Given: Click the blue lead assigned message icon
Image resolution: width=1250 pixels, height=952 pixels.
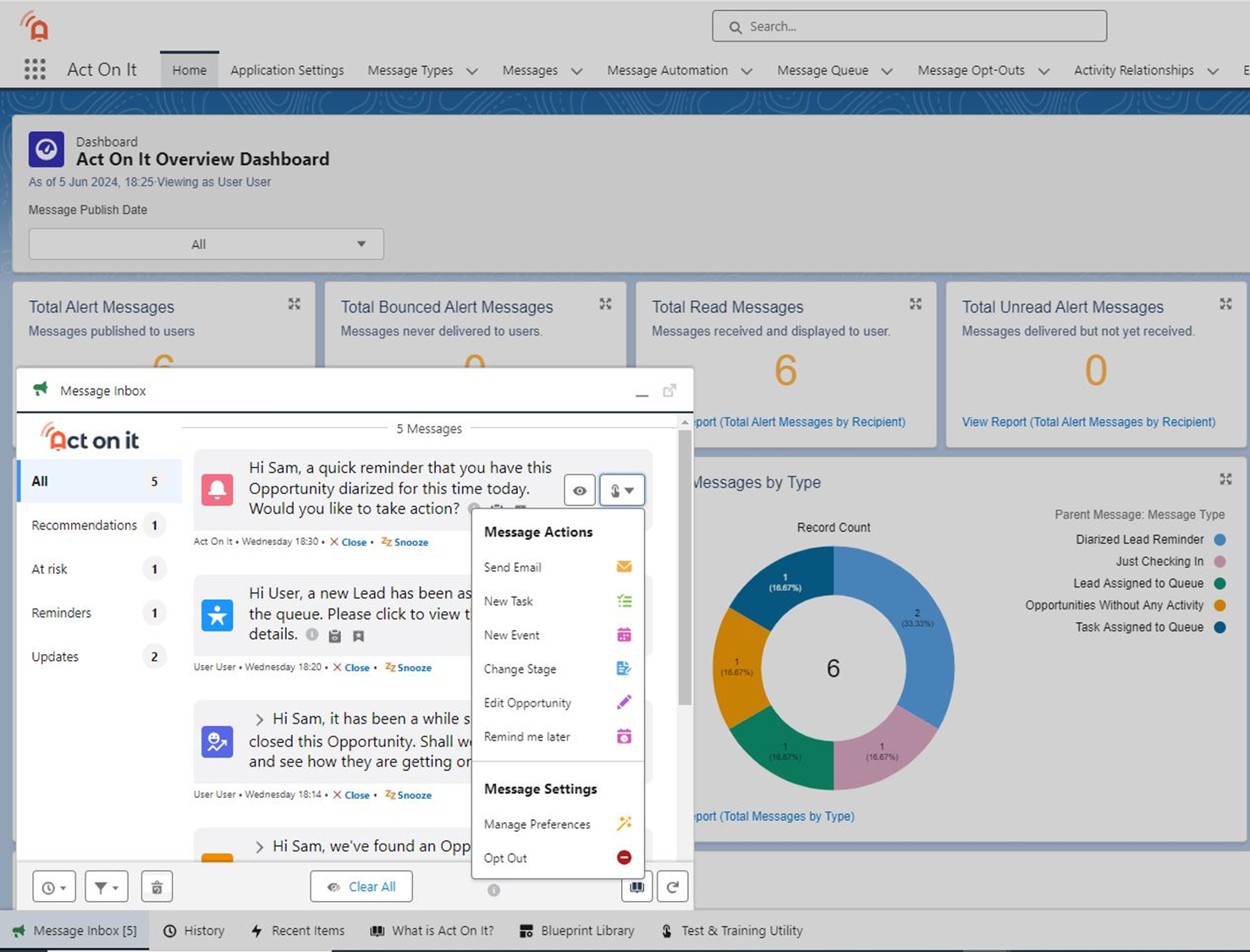Looking at the screenshot, I should point(218,615).
